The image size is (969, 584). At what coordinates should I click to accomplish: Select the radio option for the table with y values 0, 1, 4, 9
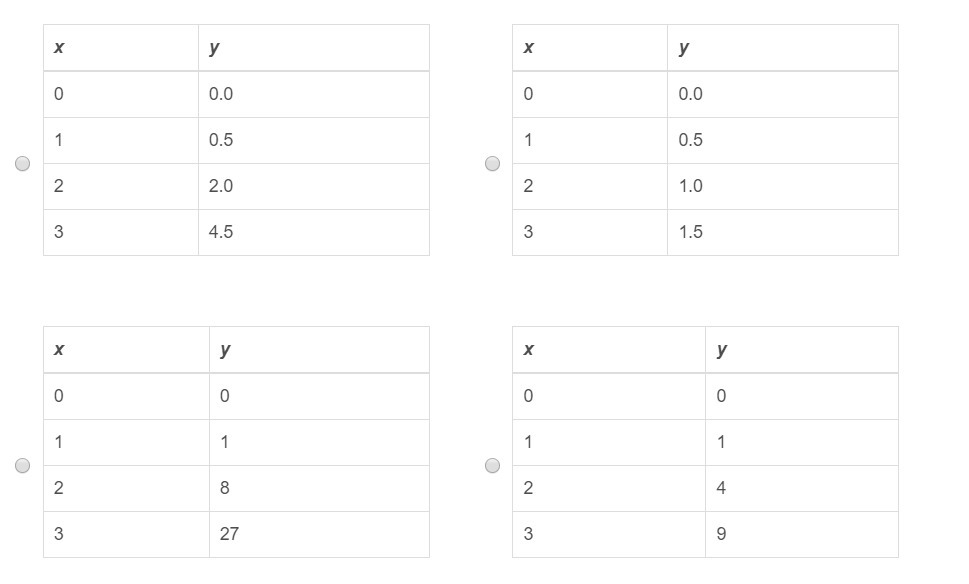[x=492, y=466]
